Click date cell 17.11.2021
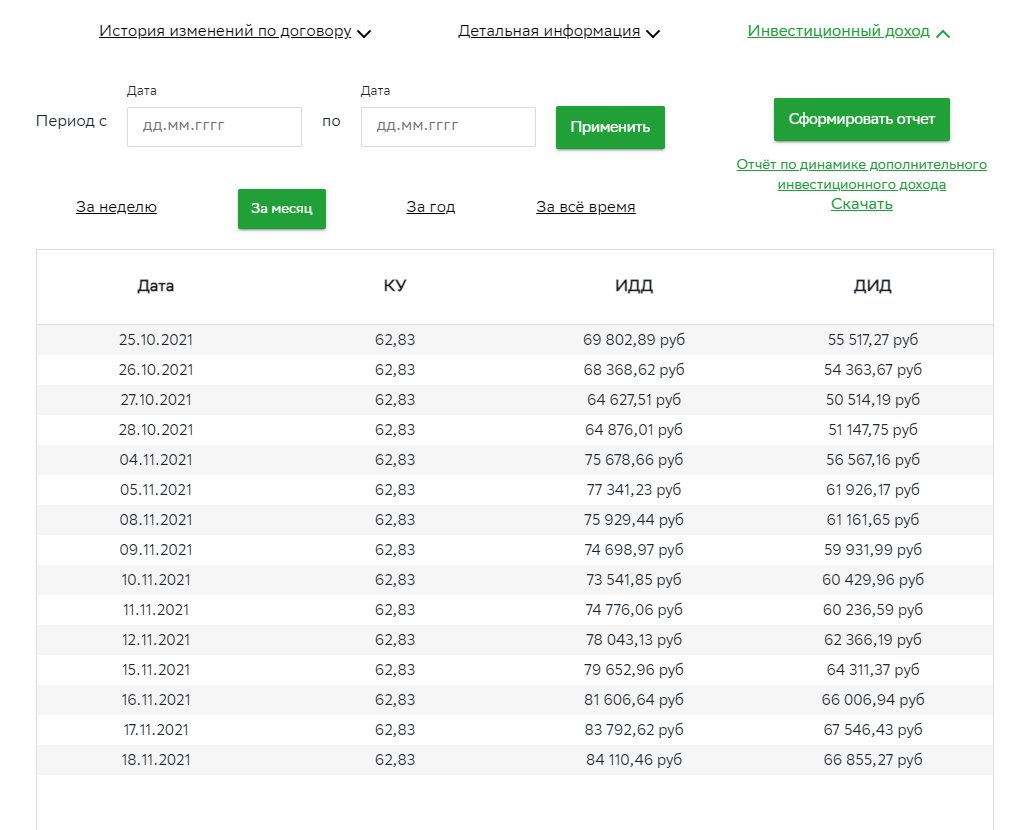Image resolution: width=1033 pixels, height=830 pixels. pyautogui.click(x=155, y=730)
